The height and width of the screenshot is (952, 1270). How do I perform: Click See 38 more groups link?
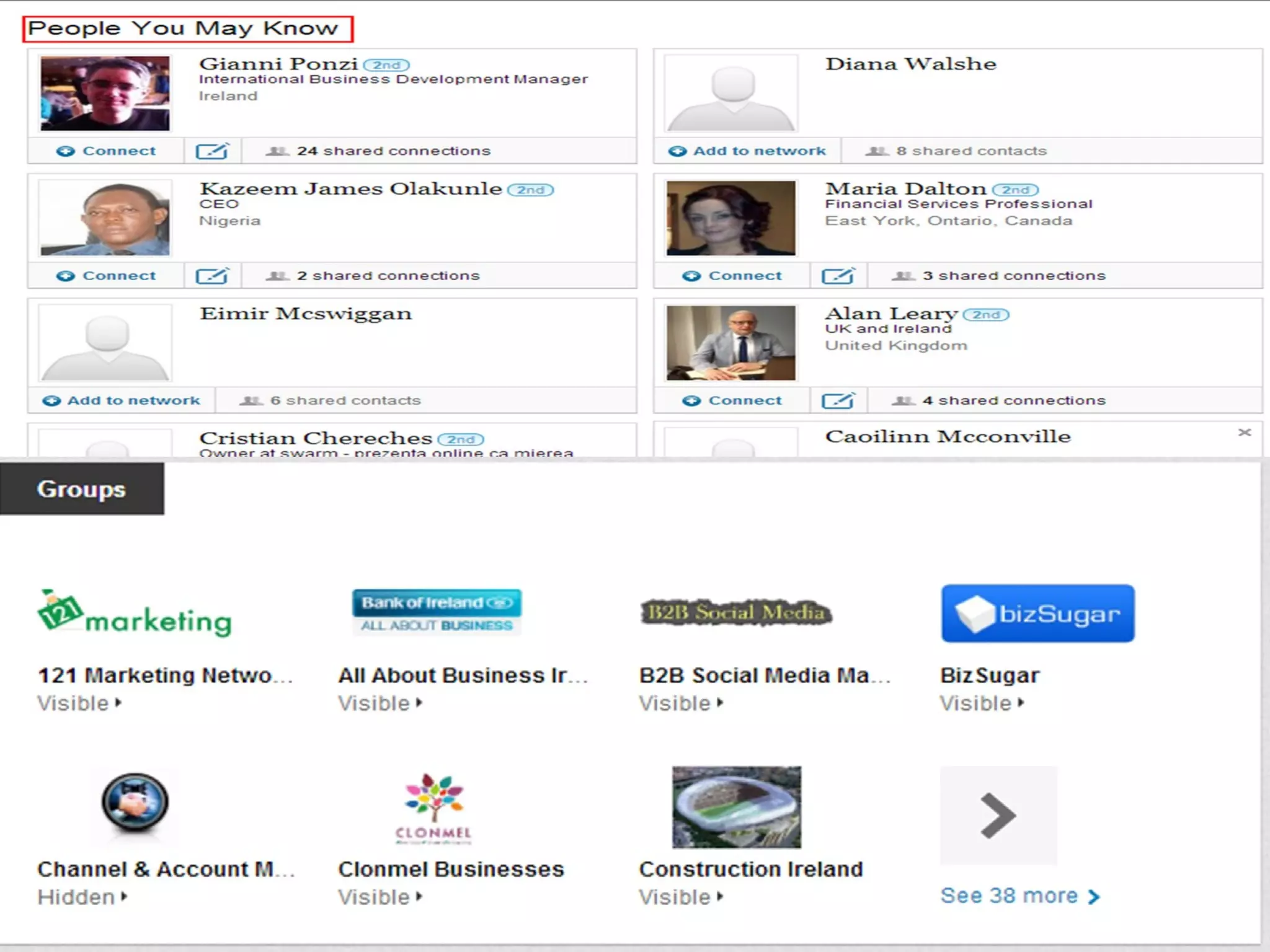coord(1019,896)
